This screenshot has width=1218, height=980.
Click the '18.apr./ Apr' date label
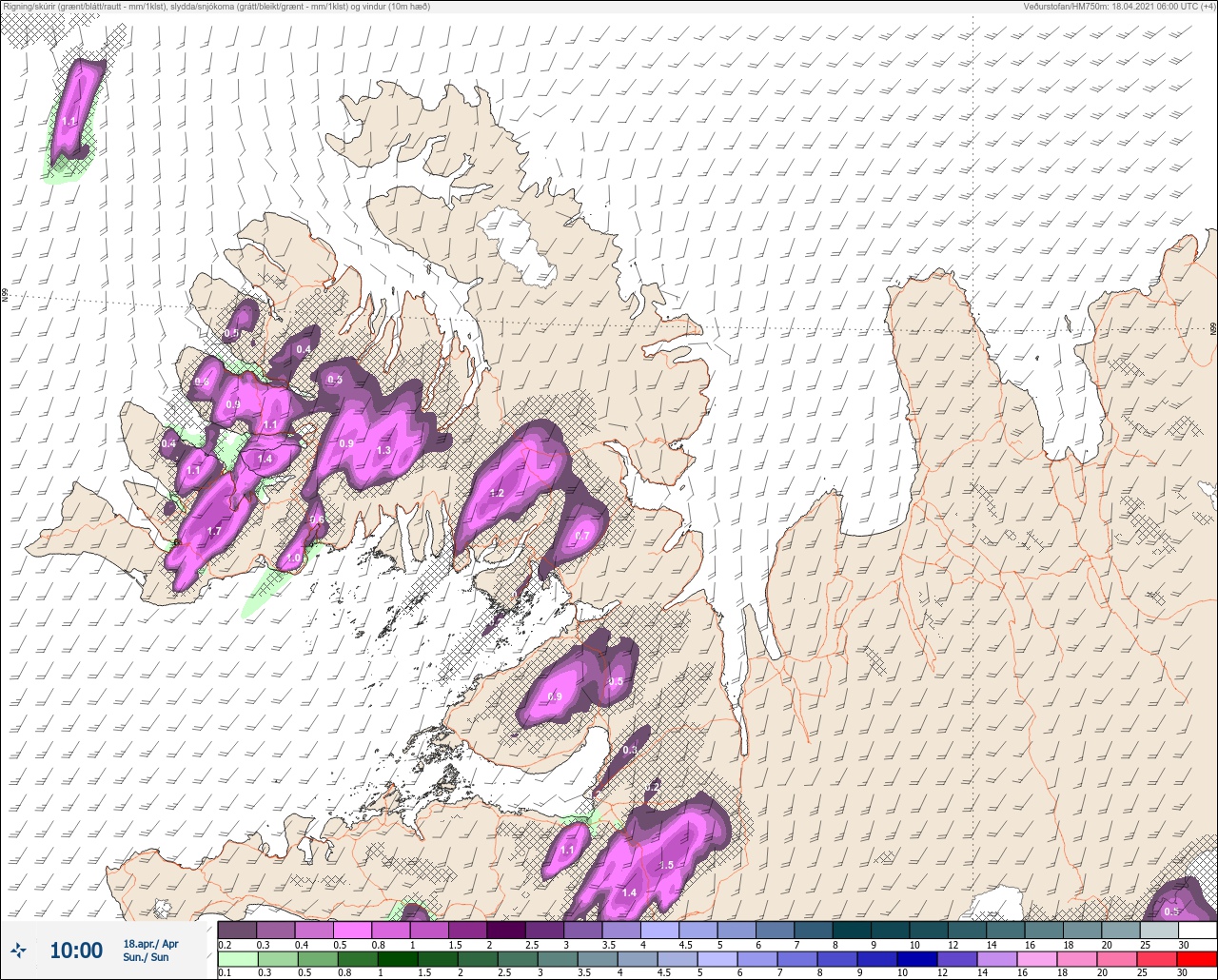coord(150,944)
